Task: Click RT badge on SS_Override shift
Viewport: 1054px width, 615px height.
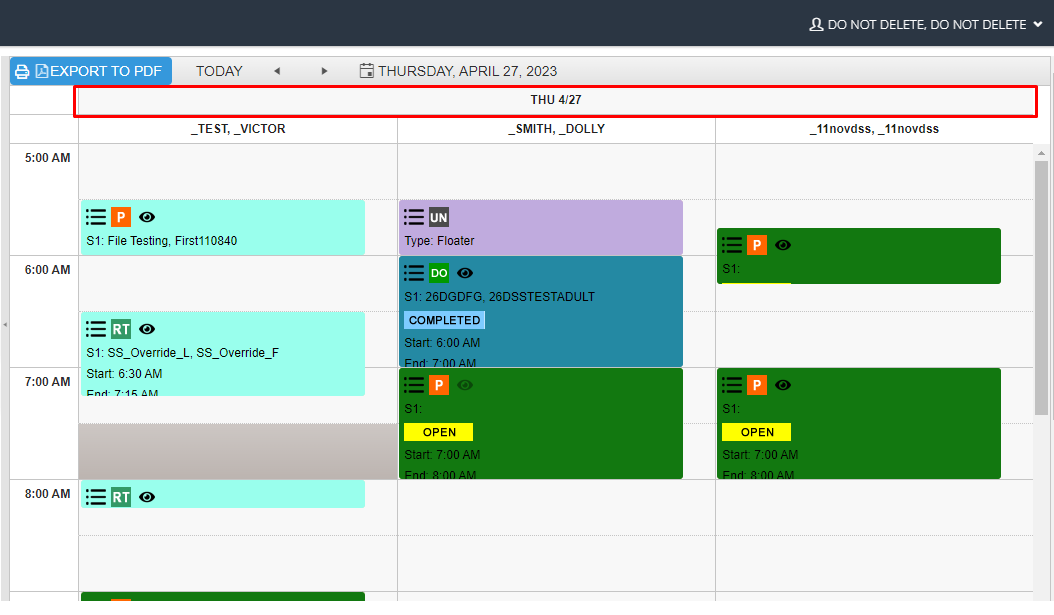Action: tap(121, 329)
